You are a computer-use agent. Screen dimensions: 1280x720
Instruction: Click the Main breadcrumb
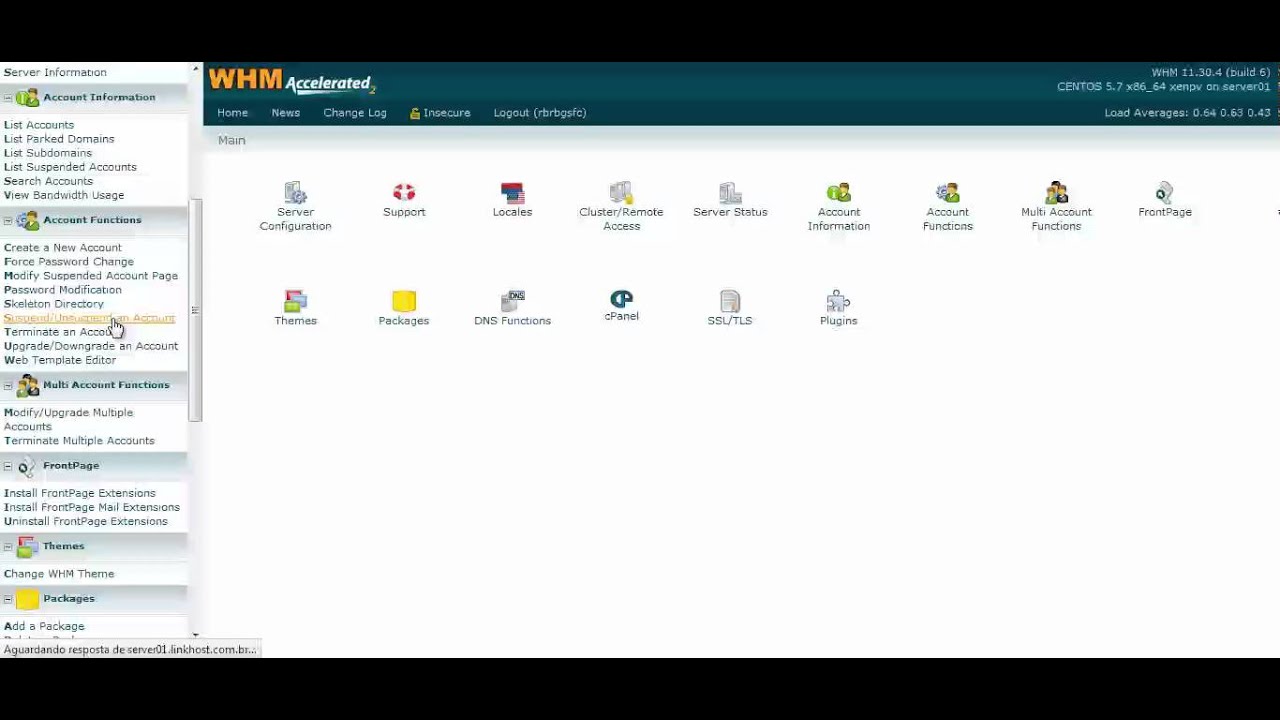pyautogui.click(x=231, y=140)
